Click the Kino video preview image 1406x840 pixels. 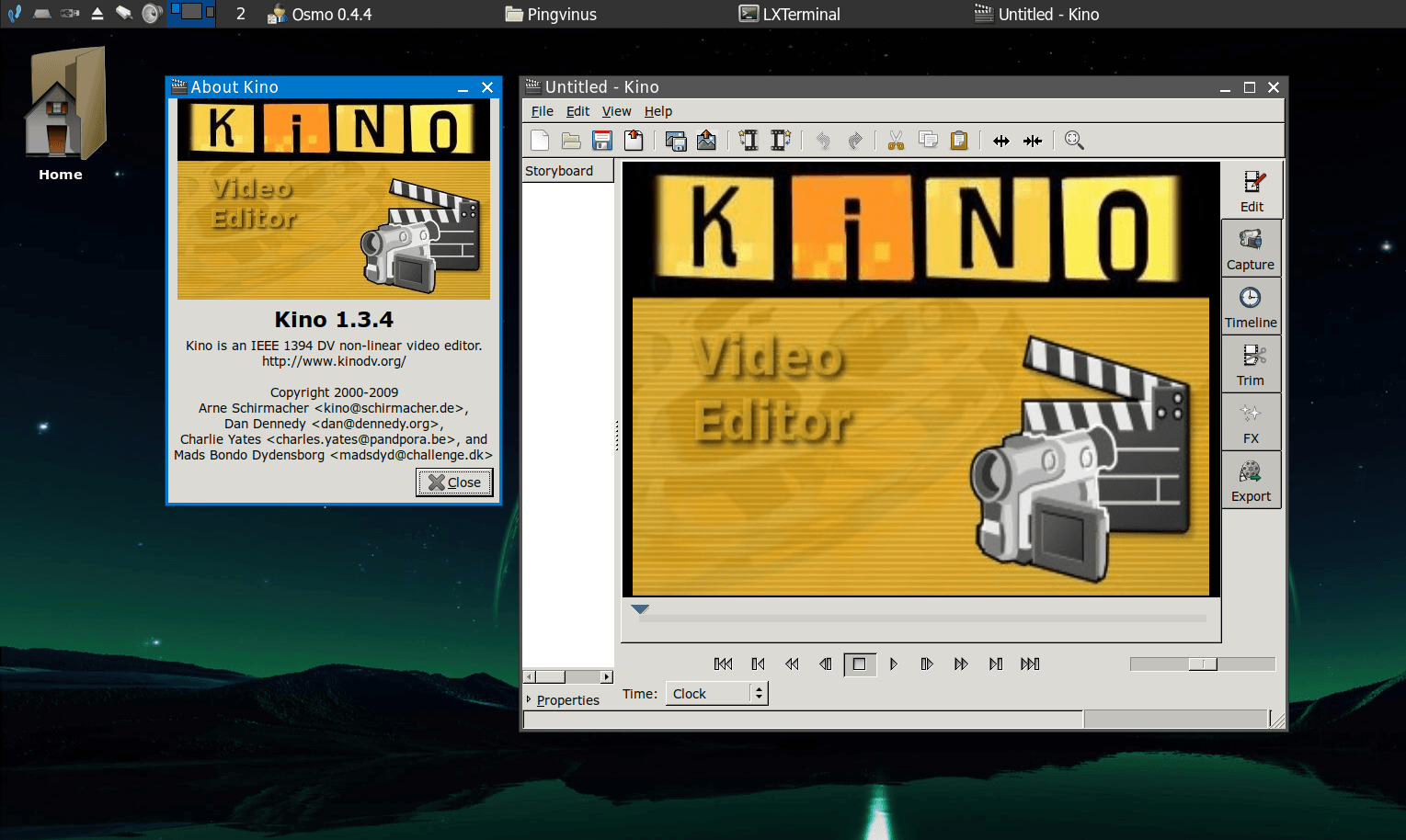tap(921, 380)
